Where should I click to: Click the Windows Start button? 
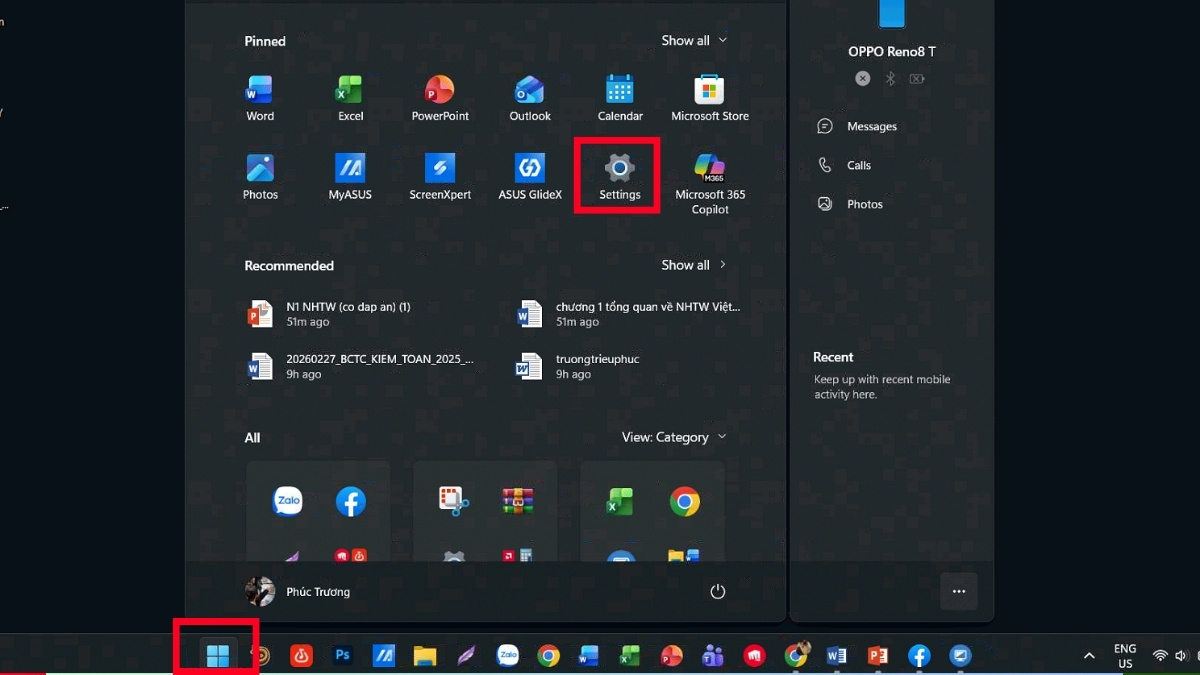218,656
